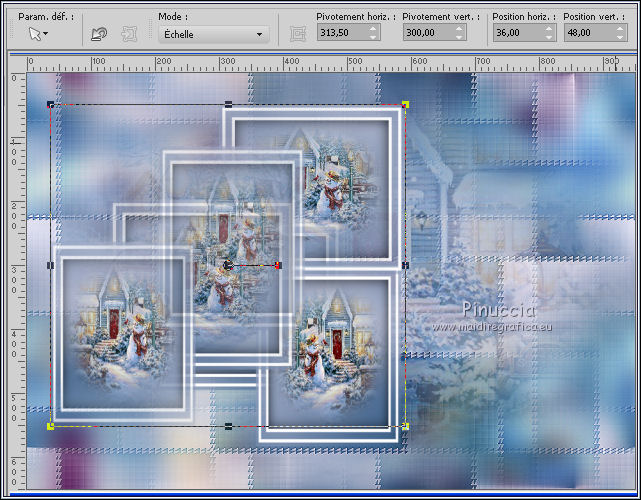Image resolution: width=641 pixels, height=500 pixels.
Task: Click the Pivotement vert. value field
Action: click(x=428, y=32)
